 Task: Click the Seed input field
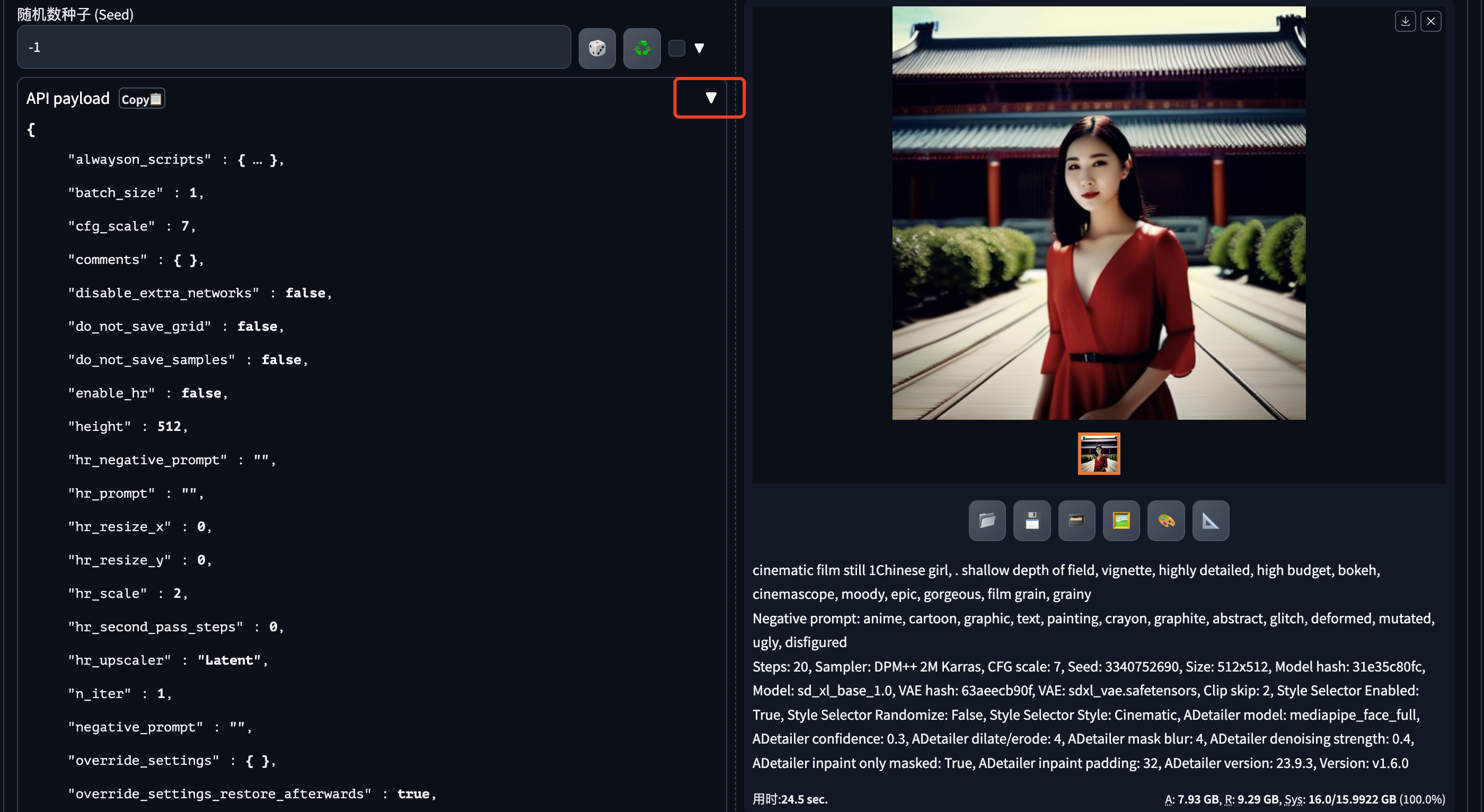click(294, 47)
